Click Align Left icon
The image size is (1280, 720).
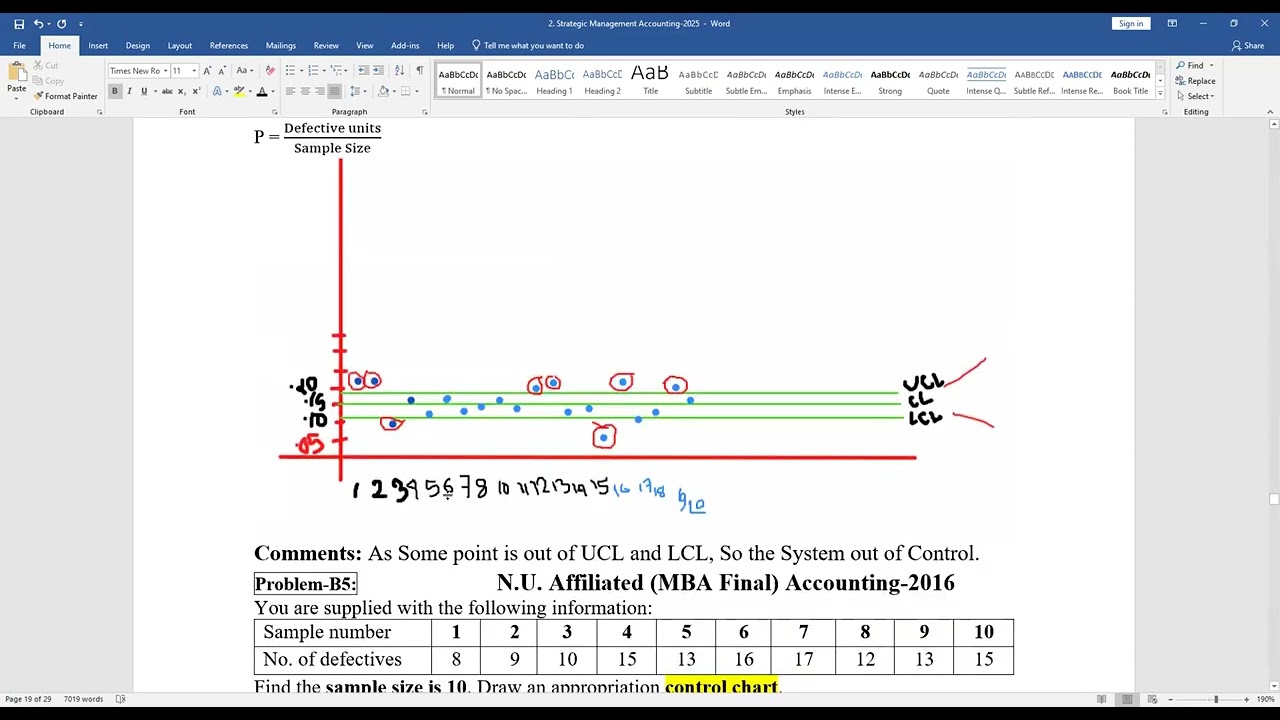[x=290, y=91]
